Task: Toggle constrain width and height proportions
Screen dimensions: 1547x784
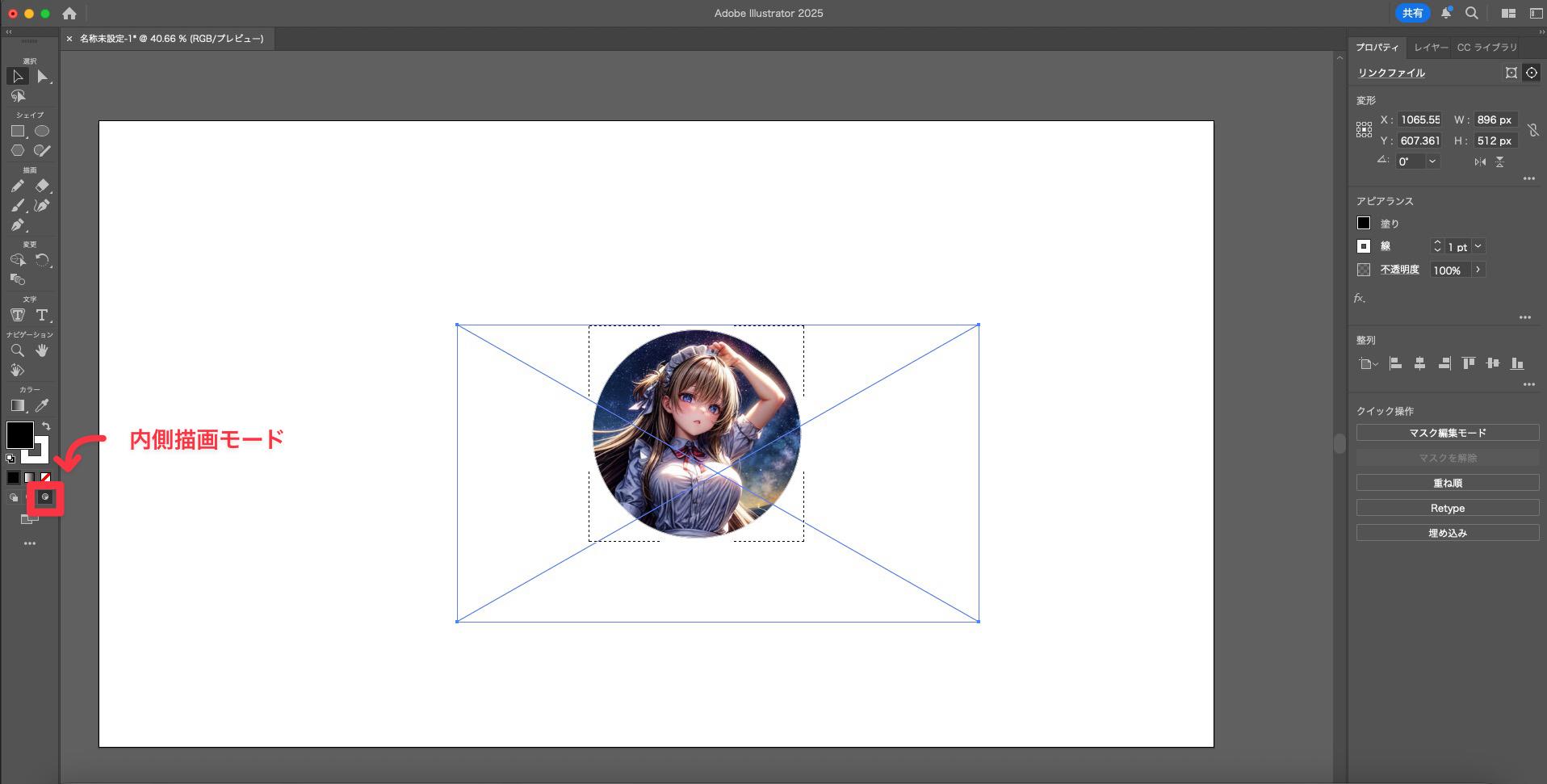Action: pyautogui.click(x=1532, y=130)
